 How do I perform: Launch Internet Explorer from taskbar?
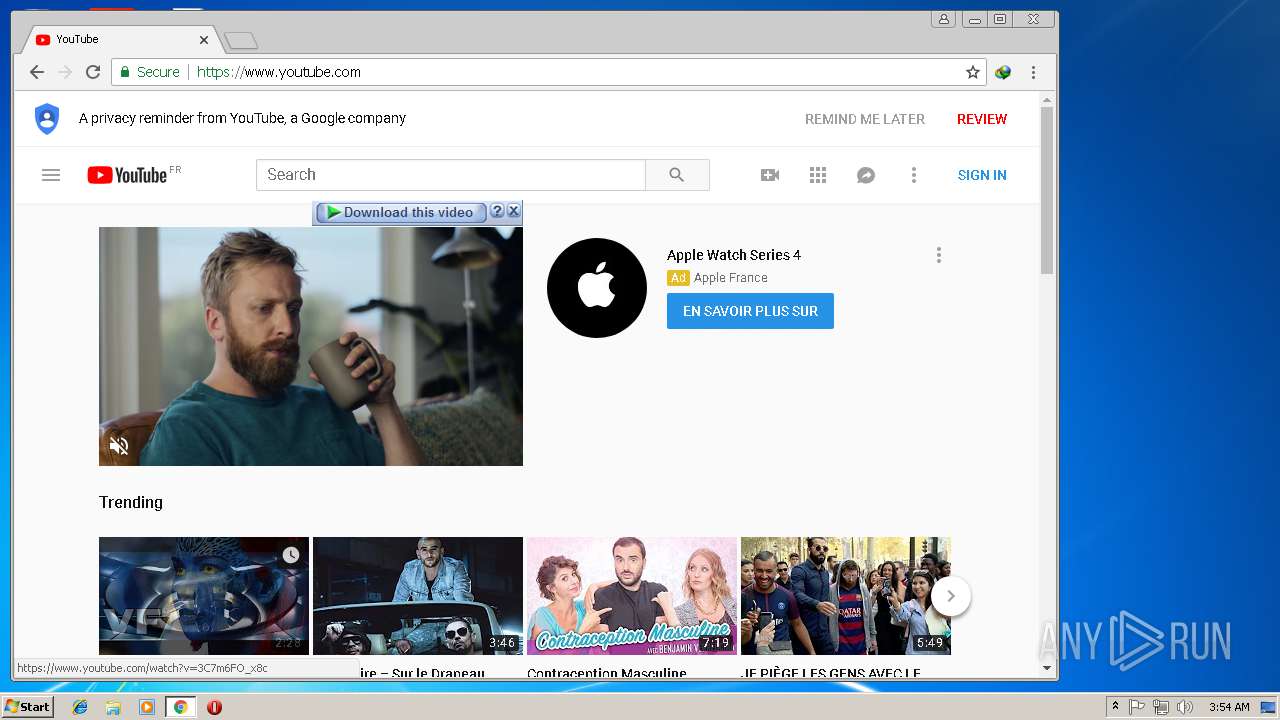point(80,707)
